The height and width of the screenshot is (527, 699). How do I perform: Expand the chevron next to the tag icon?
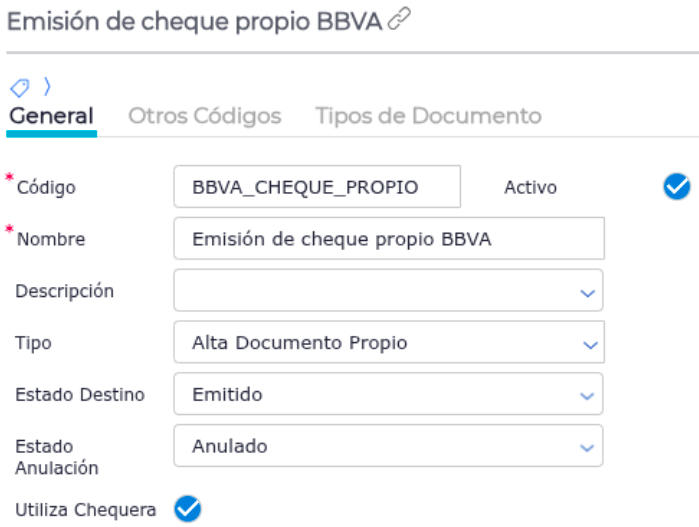[46, 87]
